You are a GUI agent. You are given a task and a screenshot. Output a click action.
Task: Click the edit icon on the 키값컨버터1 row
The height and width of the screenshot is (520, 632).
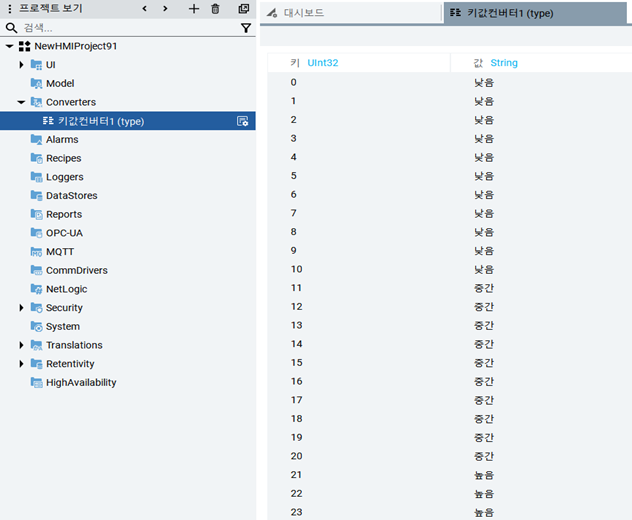[x=243, y=121]
